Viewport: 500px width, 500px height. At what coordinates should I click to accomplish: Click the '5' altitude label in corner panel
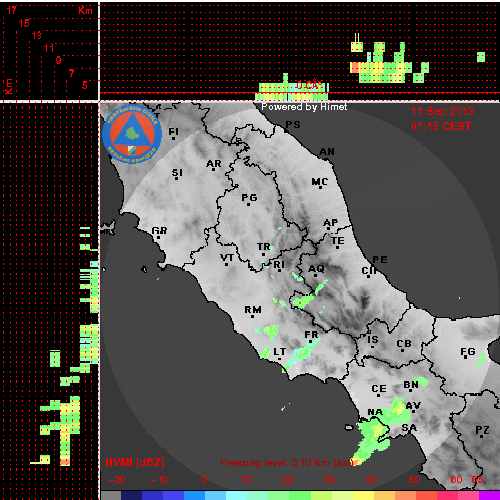(x=85, y=85)
